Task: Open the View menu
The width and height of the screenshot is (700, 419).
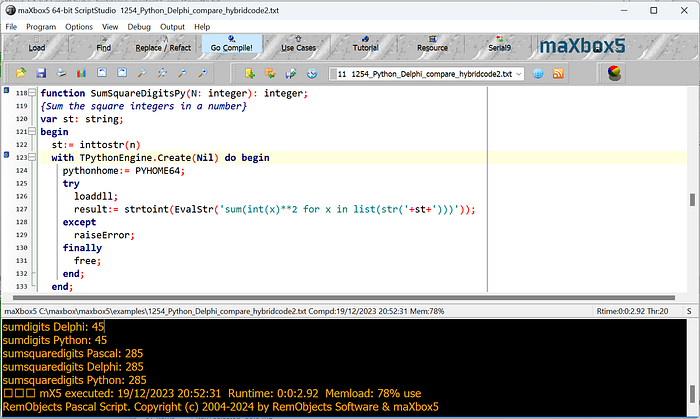Action: (110, 27)
